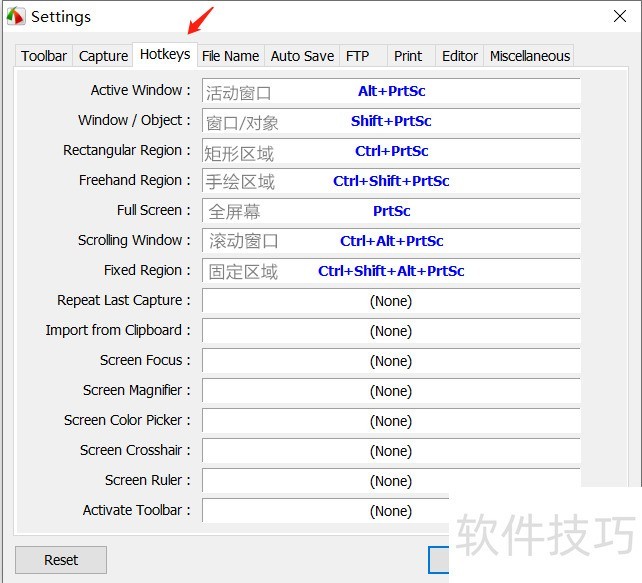642x583 pixels.
Task: Focus the Freehand Region hotkey field
Action: click(x=391, y=181)
